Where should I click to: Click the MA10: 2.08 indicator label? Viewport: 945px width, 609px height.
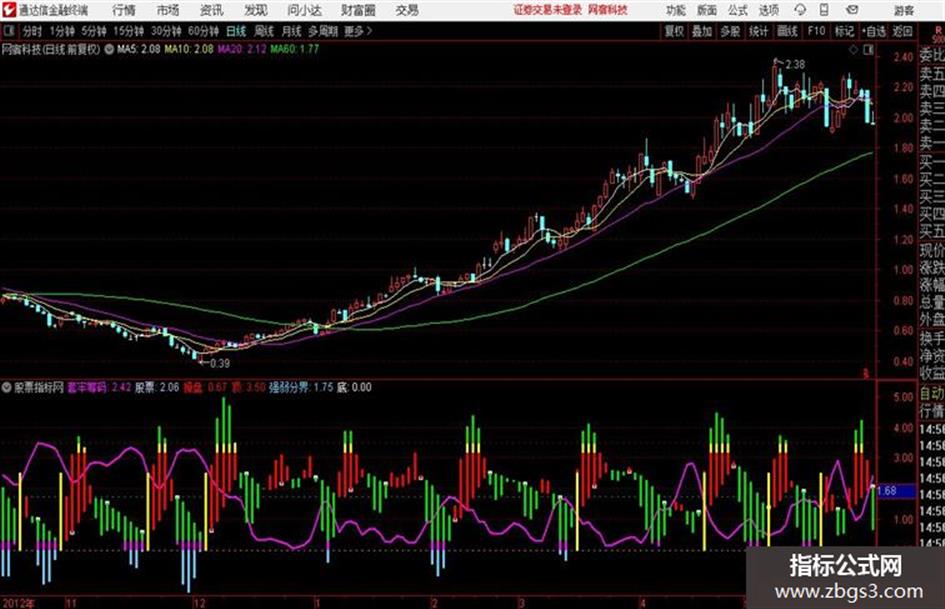click(189, 49)
